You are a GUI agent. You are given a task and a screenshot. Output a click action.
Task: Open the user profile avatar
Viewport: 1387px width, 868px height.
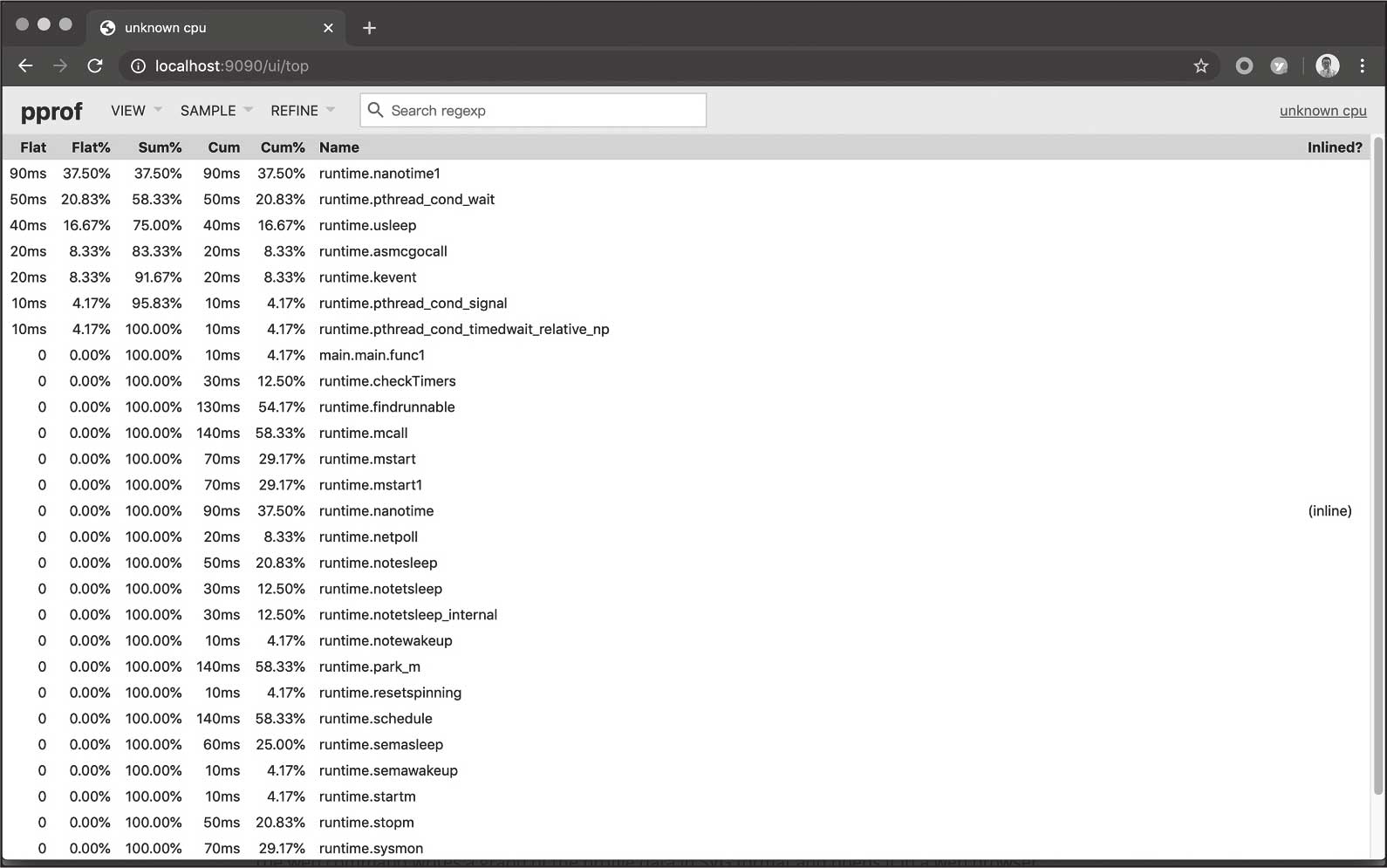pos(1327,66)
